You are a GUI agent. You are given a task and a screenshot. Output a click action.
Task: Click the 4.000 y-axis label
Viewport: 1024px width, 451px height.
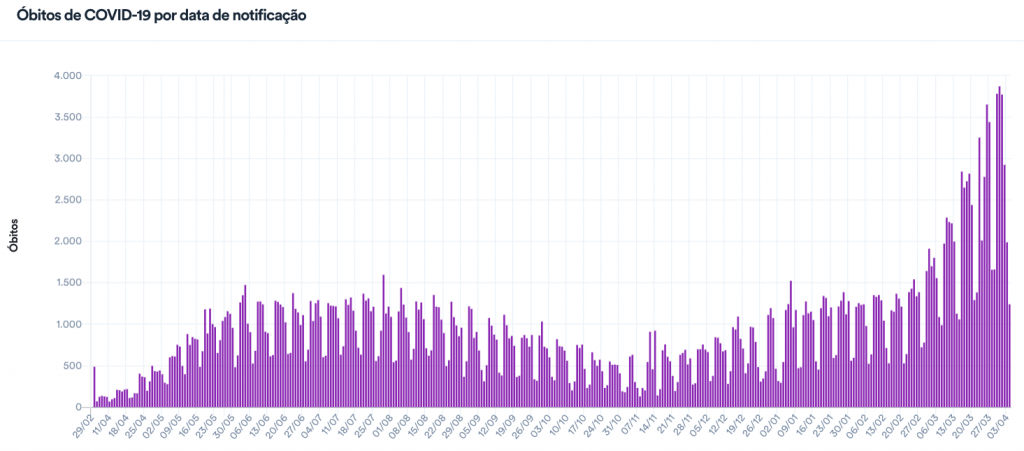[68, 76]
